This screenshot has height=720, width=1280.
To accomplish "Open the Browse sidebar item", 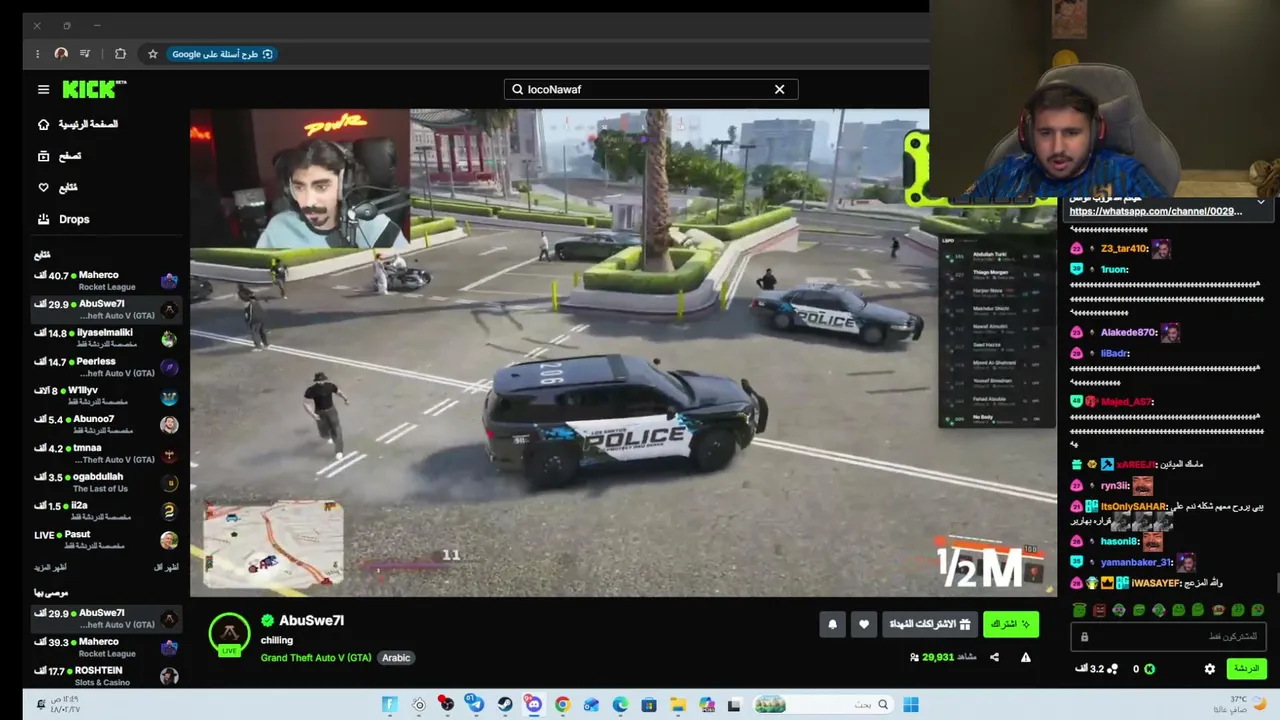I will (59, 156).
